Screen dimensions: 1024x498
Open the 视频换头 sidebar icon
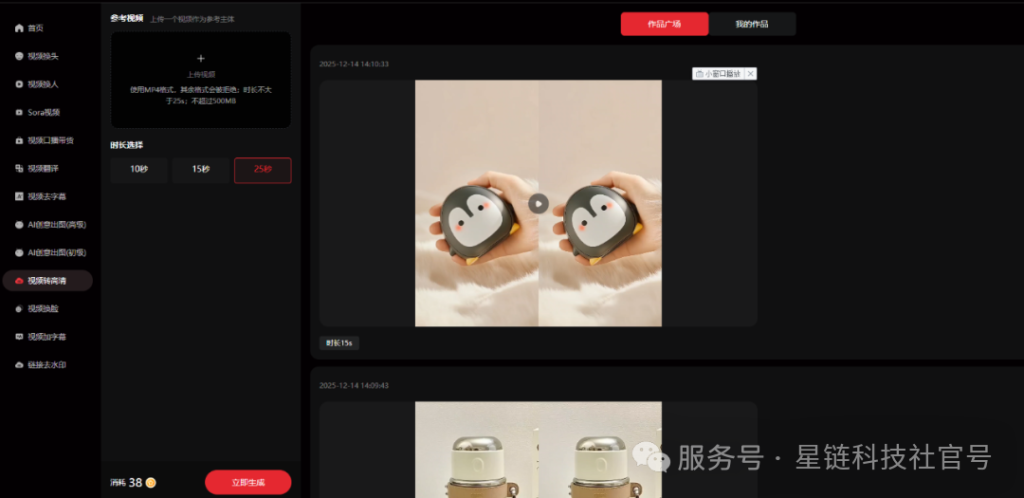pos(19,56)
